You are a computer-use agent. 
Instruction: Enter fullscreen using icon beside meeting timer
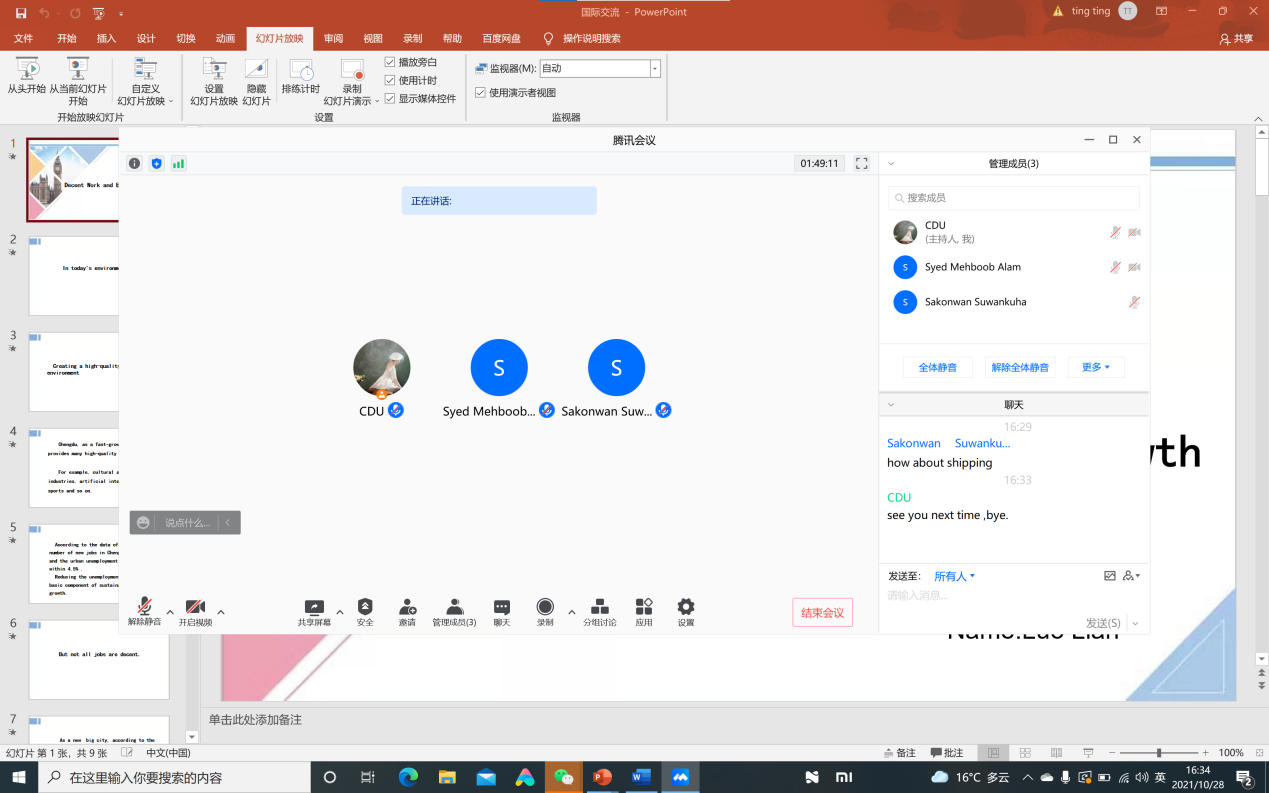[x=861, y=163]
